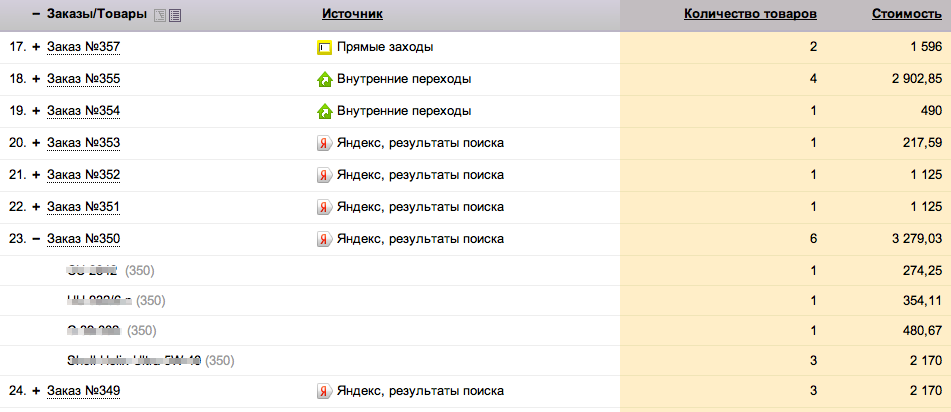Screen dimensions: 951x412
Task: Sort by Количество товаров column header
Action: [x=750, y=15]
